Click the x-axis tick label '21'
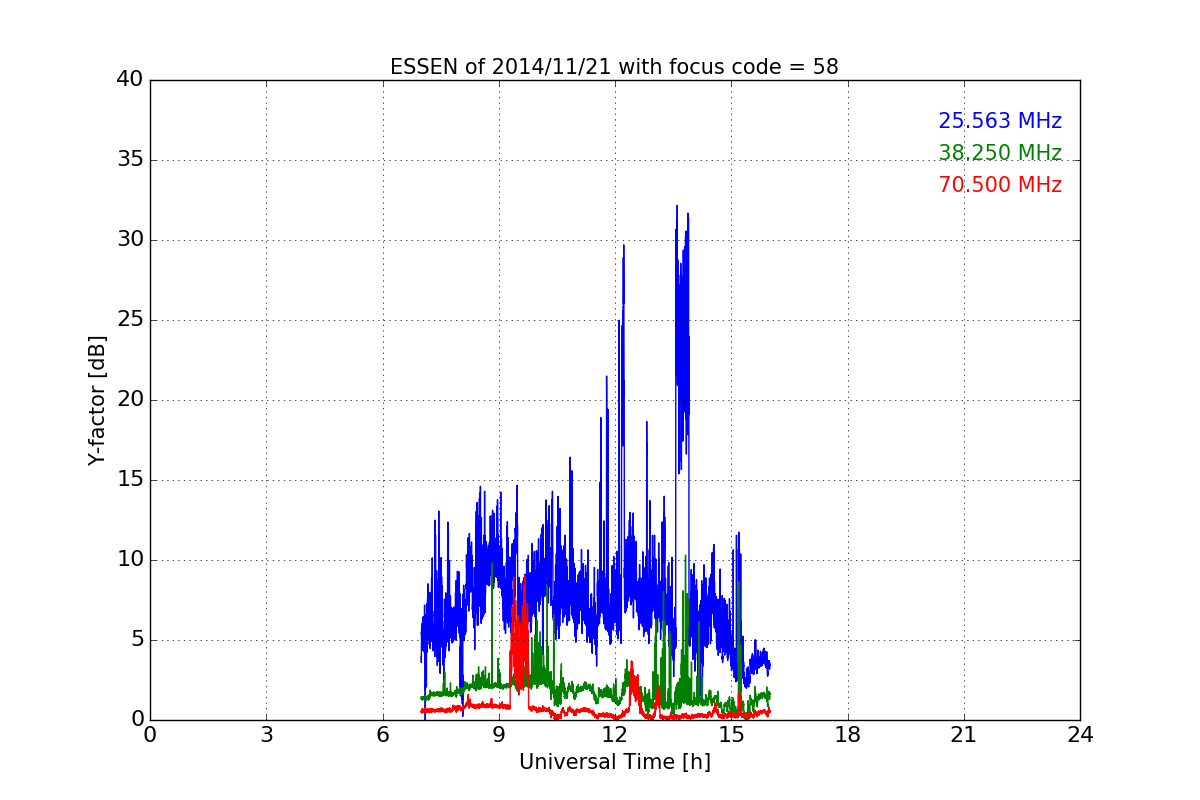The image size is (1200, 800). 964,735
